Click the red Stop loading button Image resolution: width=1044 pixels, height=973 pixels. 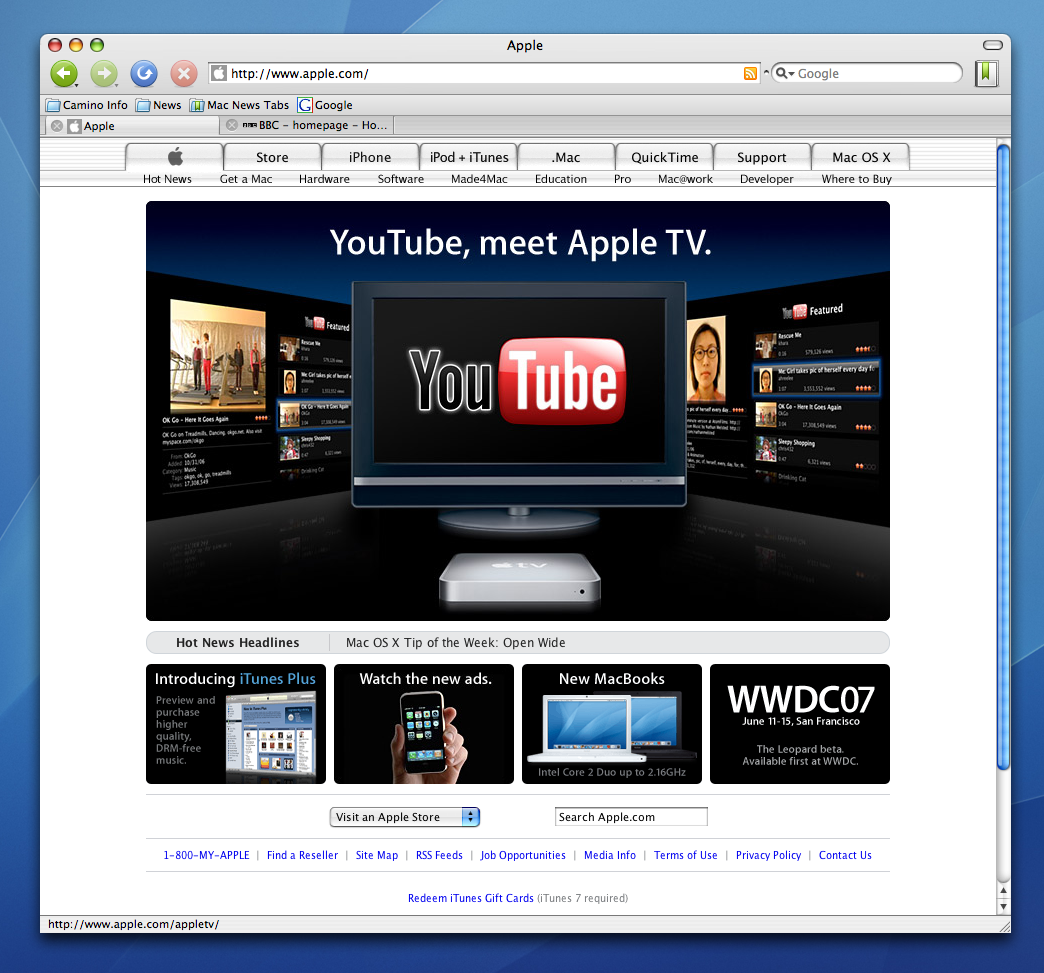click(x=184, y=73)
